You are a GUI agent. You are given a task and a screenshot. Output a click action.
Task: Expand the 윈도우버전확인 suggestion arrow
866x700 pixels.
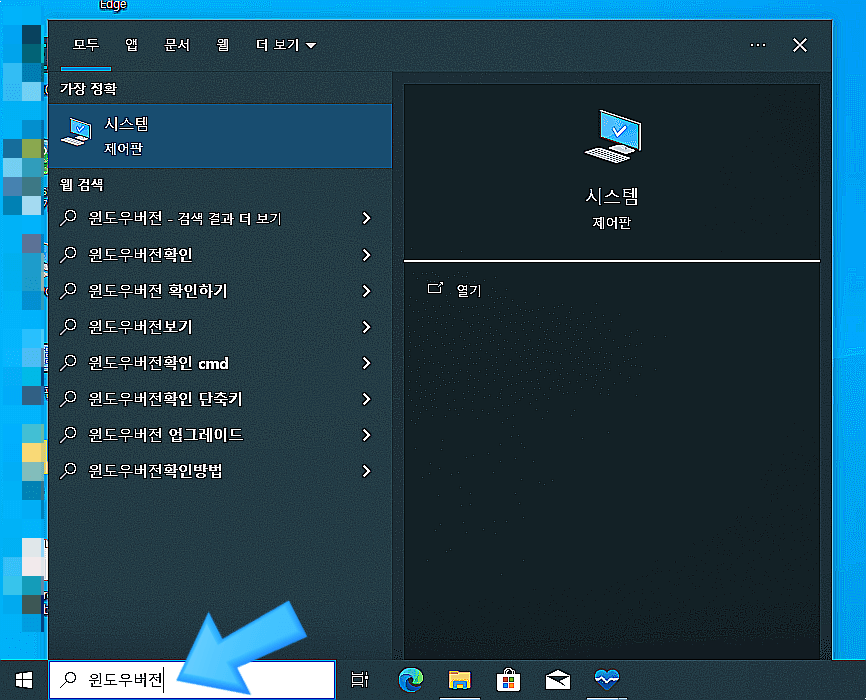point(366,255)
